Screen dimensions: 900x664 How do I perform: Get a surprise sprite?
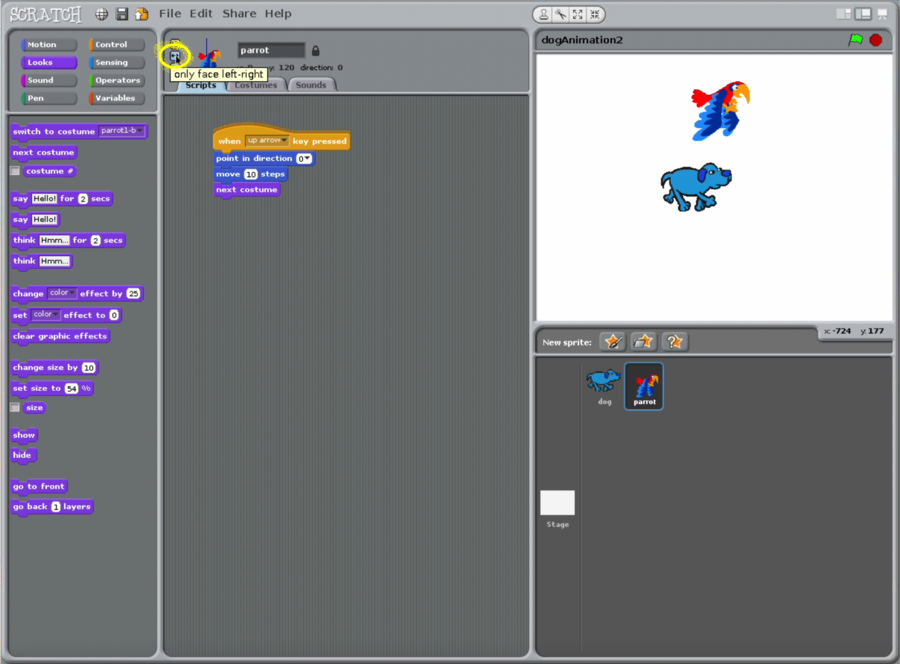(675, 342)
